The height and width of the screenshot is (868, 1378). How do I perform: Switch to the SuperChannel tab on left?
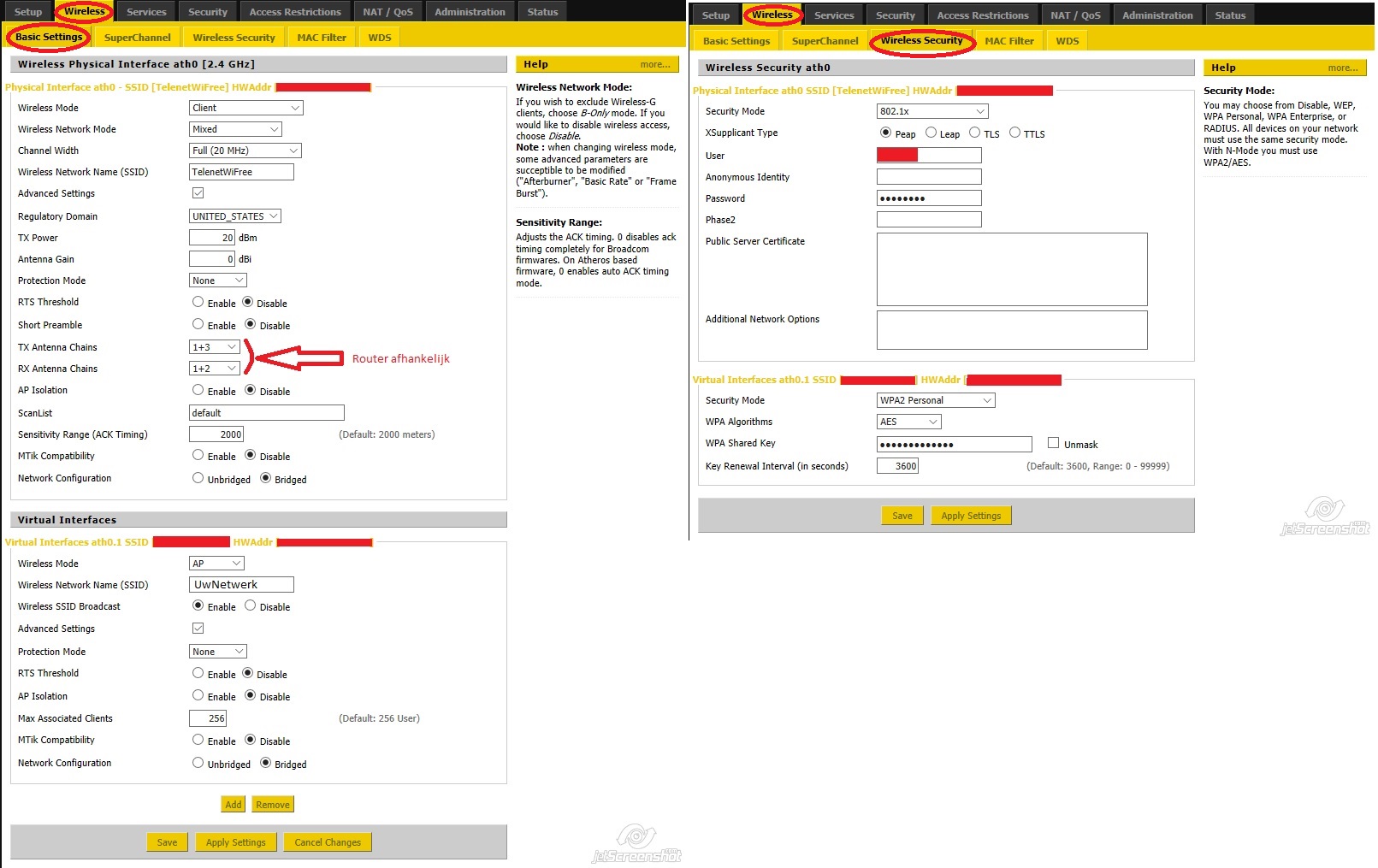click(137, 38)
